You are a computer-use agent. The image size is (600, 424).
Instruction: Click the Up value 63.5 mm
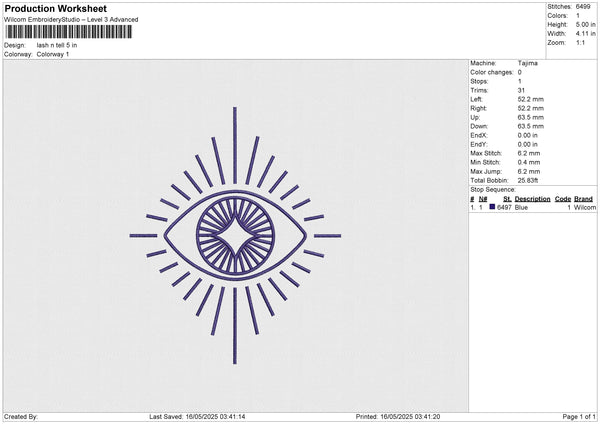coord(530,117)
